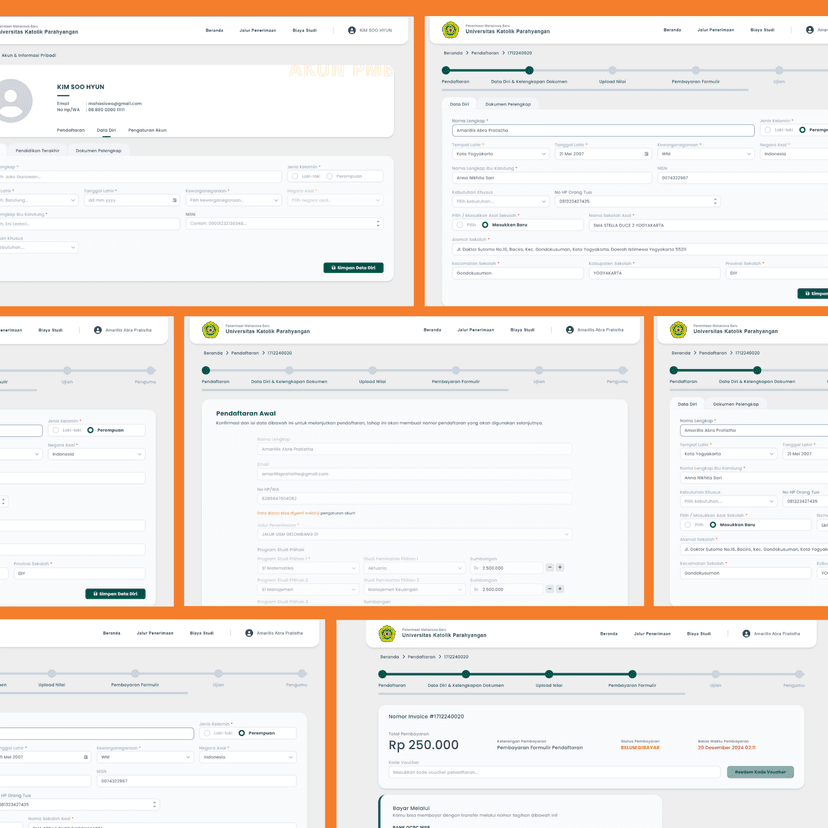Click Simpan Data Diri on the middle-left screen

pyautogui.click(x=115, y=594)
